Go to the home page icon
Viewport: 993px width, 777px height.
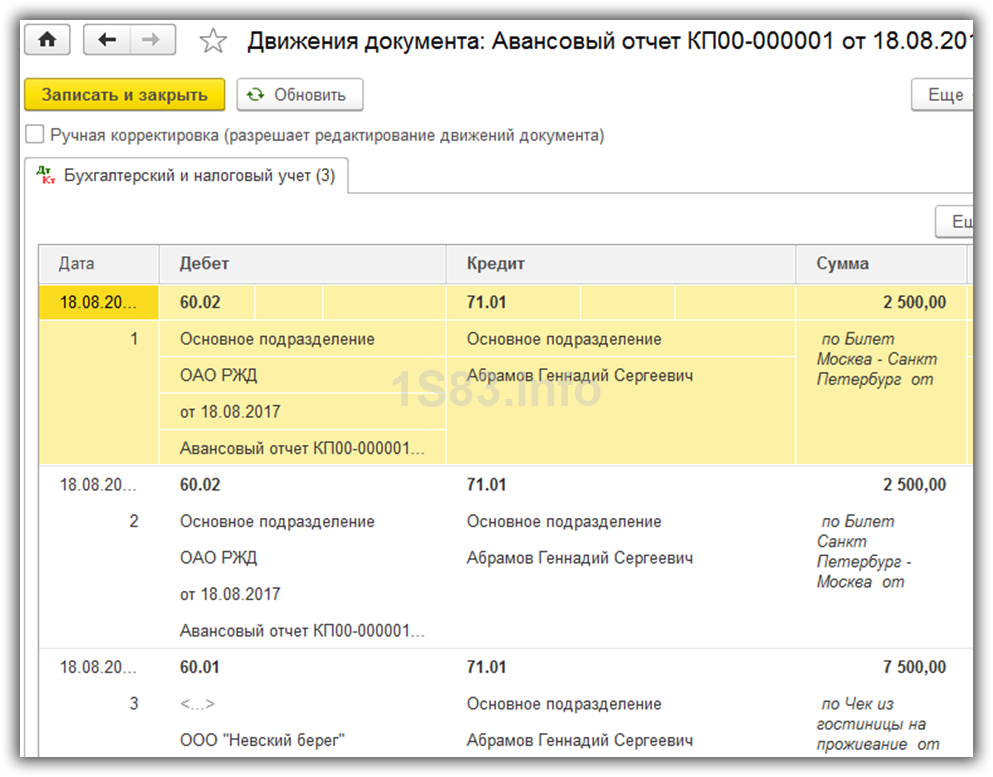(x=47, y=40)
